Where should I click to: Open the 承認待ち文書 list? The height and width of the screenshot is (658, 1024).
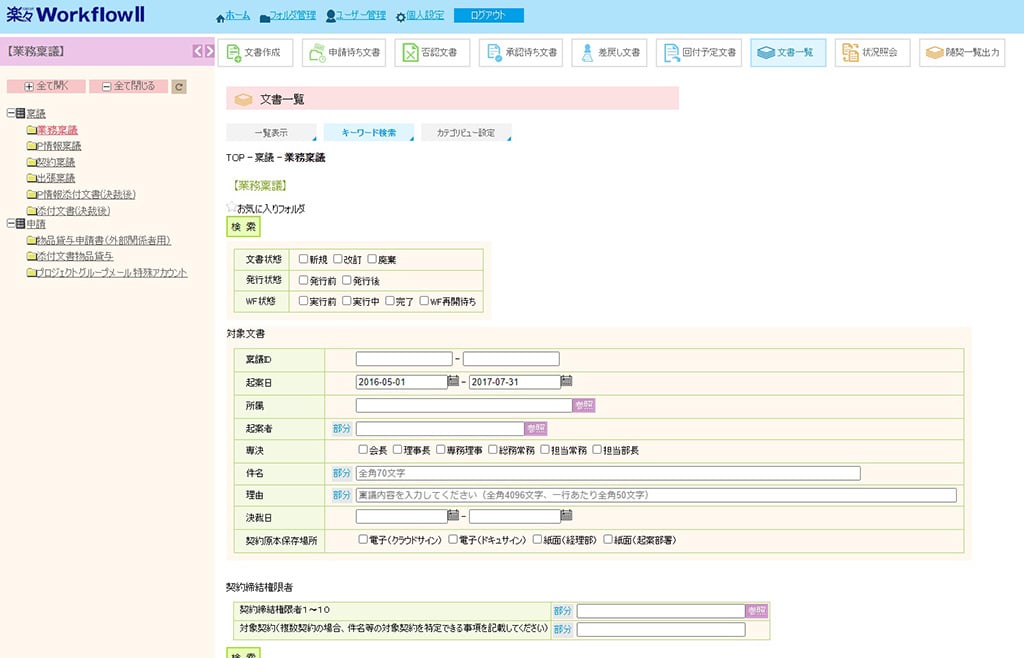[520, 53]
